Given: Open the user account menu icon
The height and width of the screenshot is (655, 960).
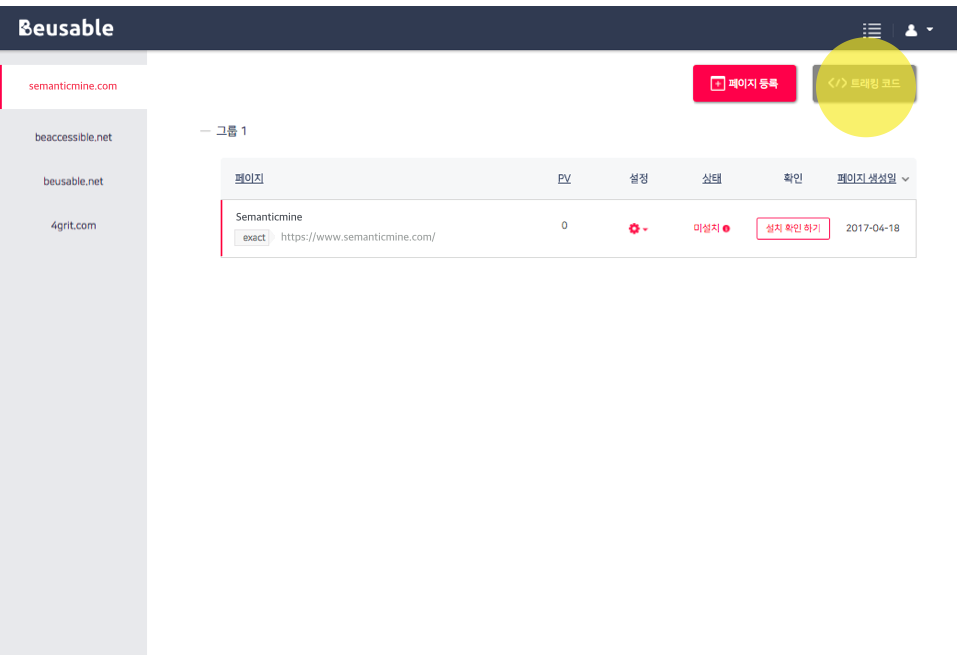Looking at the screenshot, I should 911,30.
